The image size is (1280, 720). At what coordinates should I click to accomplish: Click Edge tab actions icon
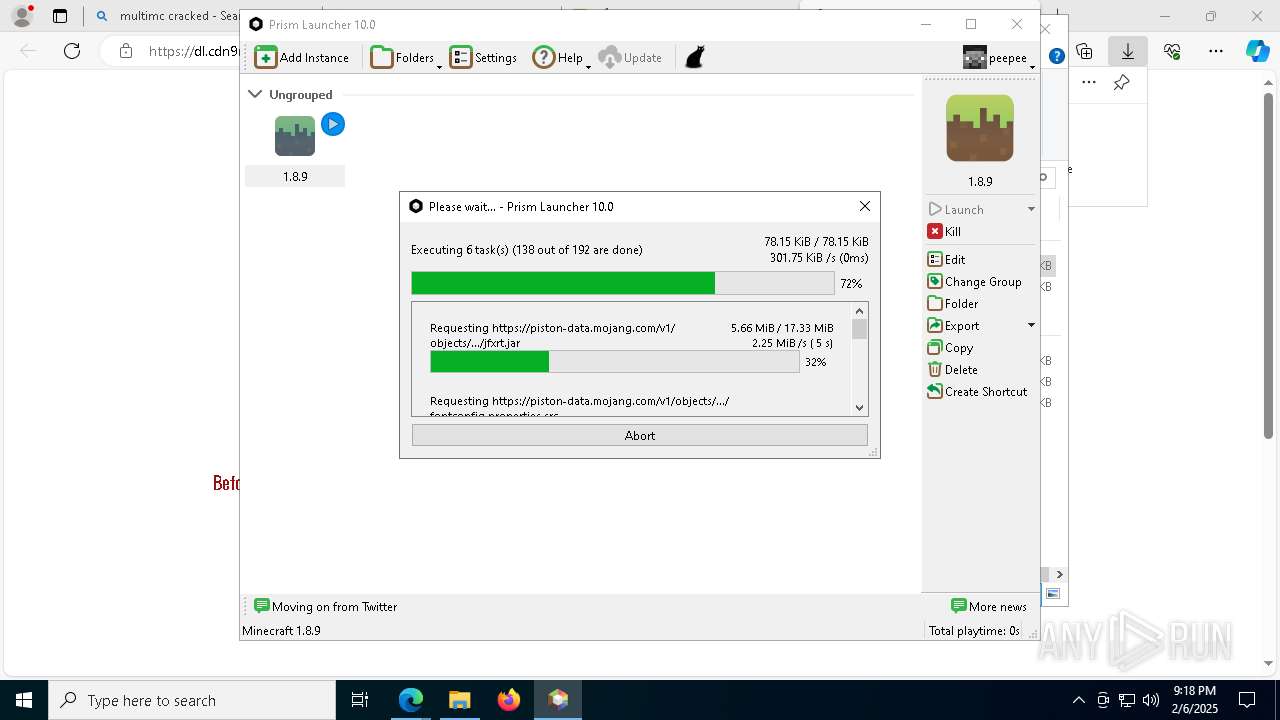coord(60,16)
